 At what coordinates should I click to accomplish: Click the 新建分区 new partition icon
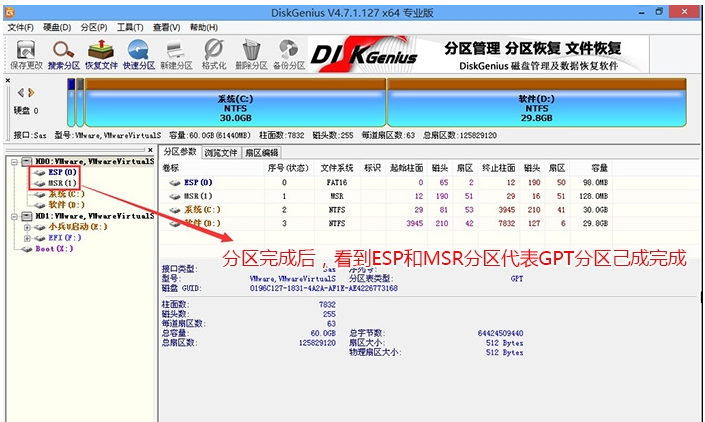pyautogui.click(x=176, y=55)
